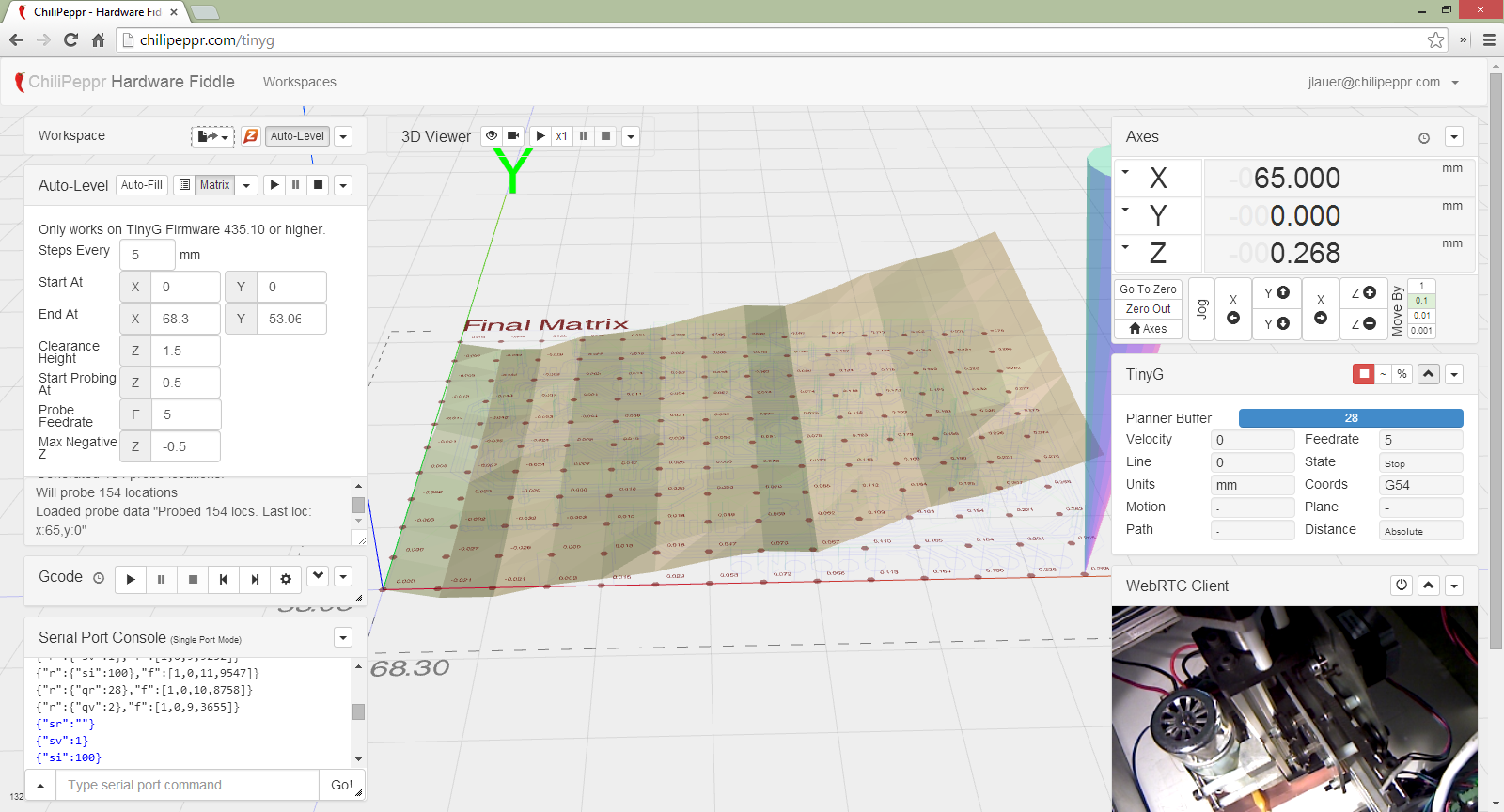1504x812 pixels.
Task: Open the Auto-Level panel options dropdown
Action: [343, 185]
